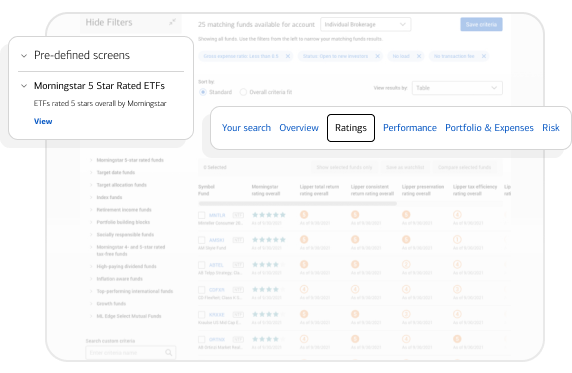Image resolution: width=572 pixels, height=373 pixels.
Task: Click the NTF badge in the first fund row
Action: pos(238,215)
